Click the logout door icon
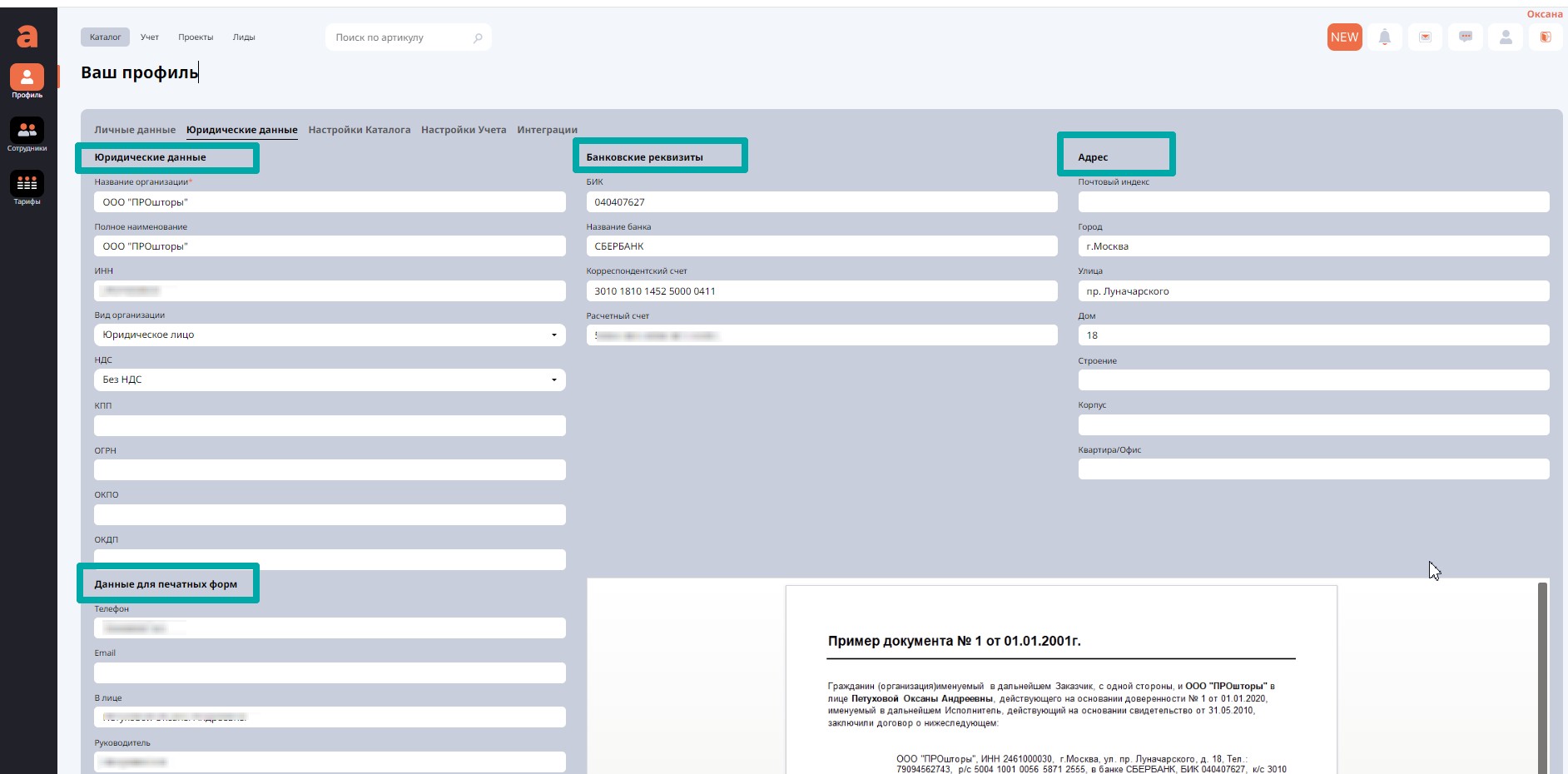The height and width of the screenshot is (774, 1568). 1546,37
